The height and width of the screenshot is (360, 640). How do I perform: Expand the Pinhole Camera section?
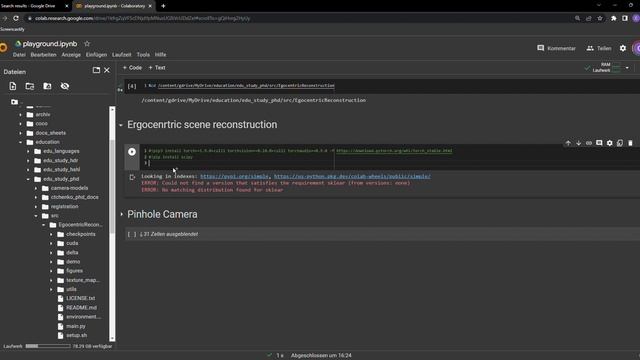click(121, 214)
